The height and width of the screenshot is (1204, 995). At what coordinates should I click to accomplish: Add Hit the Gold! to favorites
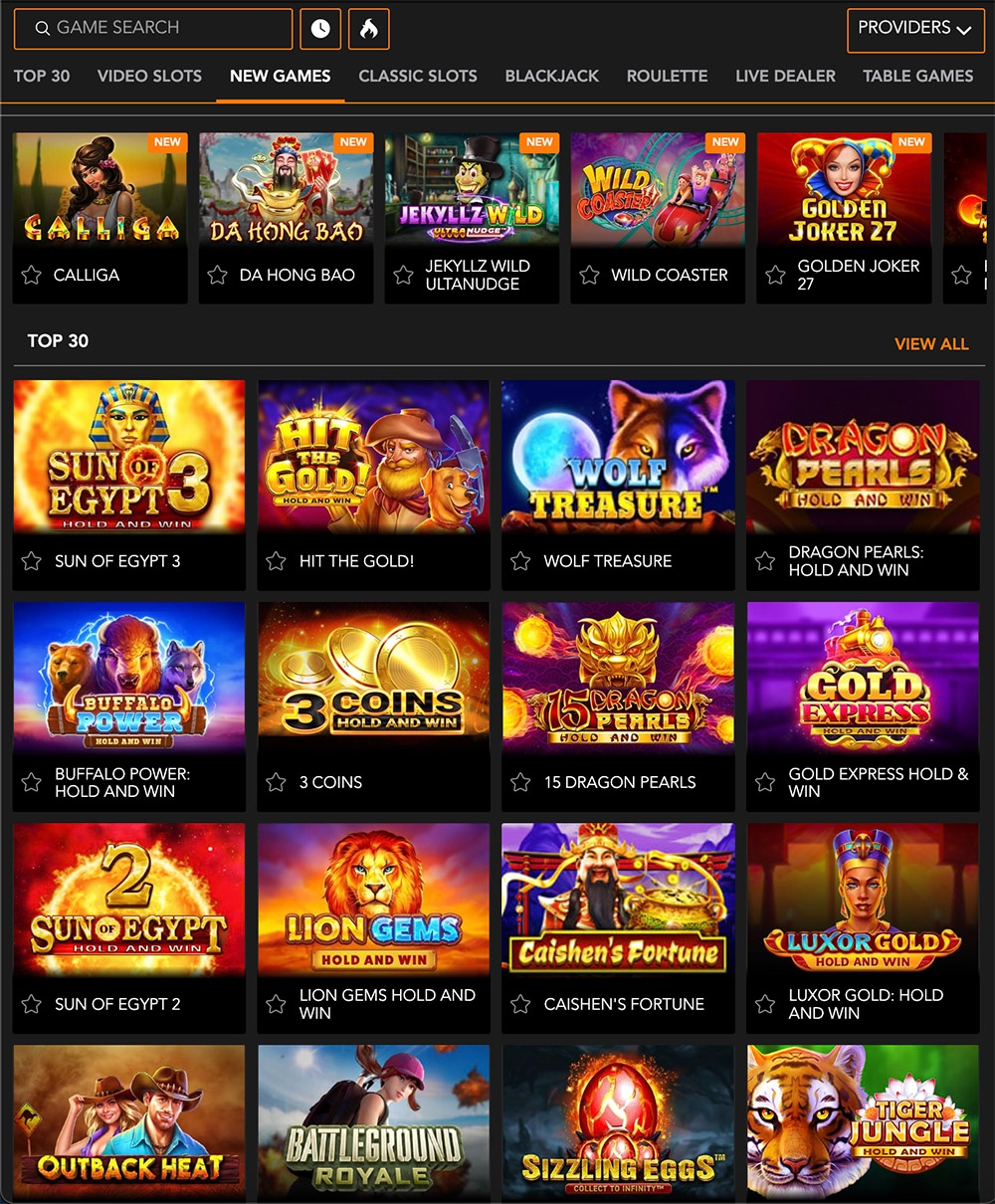(277, 561)
